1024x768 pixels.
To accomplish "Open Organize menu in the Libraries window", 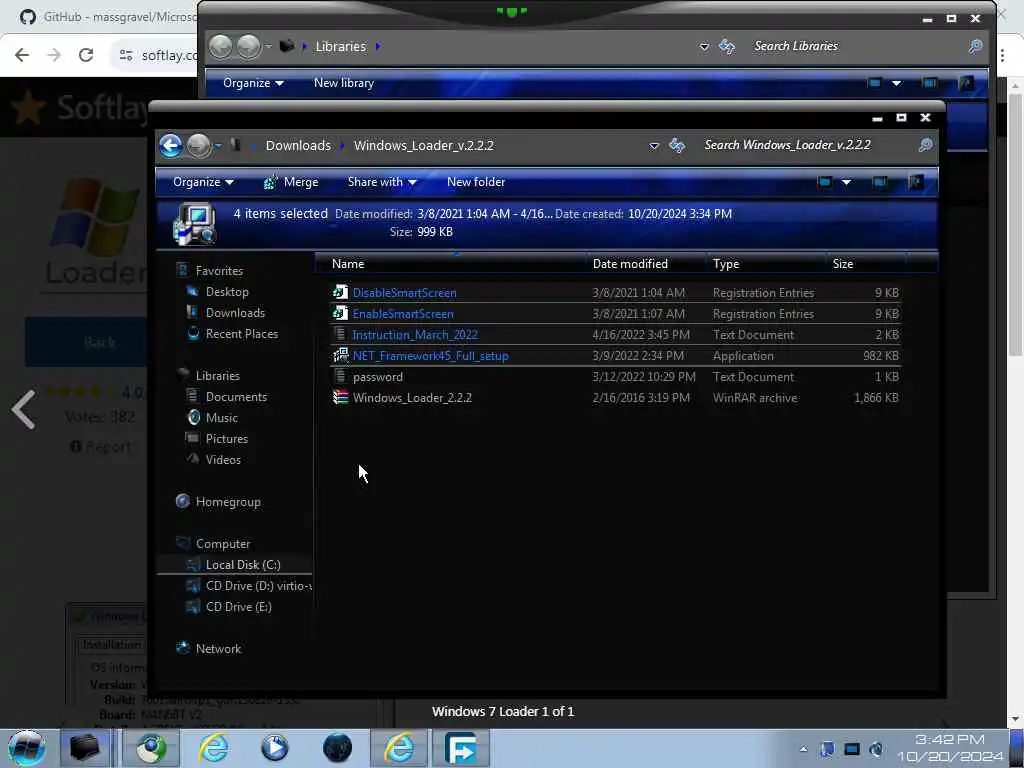I will click(x=253, y=83).
